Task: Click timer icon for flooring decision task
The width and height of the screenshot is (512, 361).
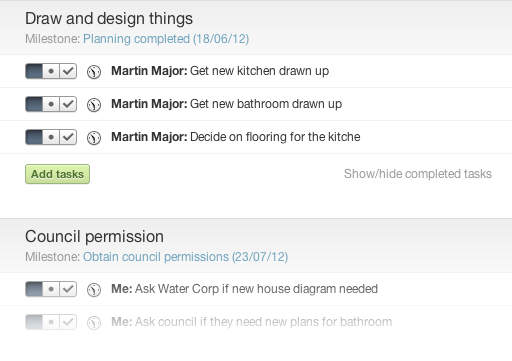Action: (x=94, y=138)
